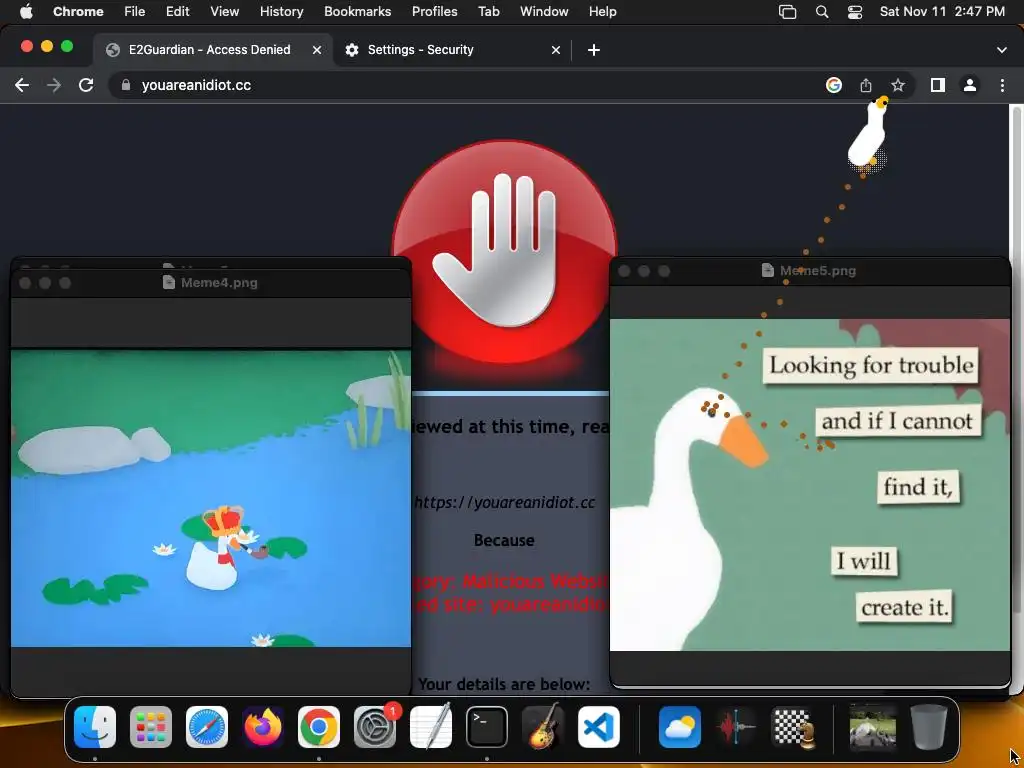Click "create it." text in Meme5
1024x768 pixels.
[x=904, y=607]
